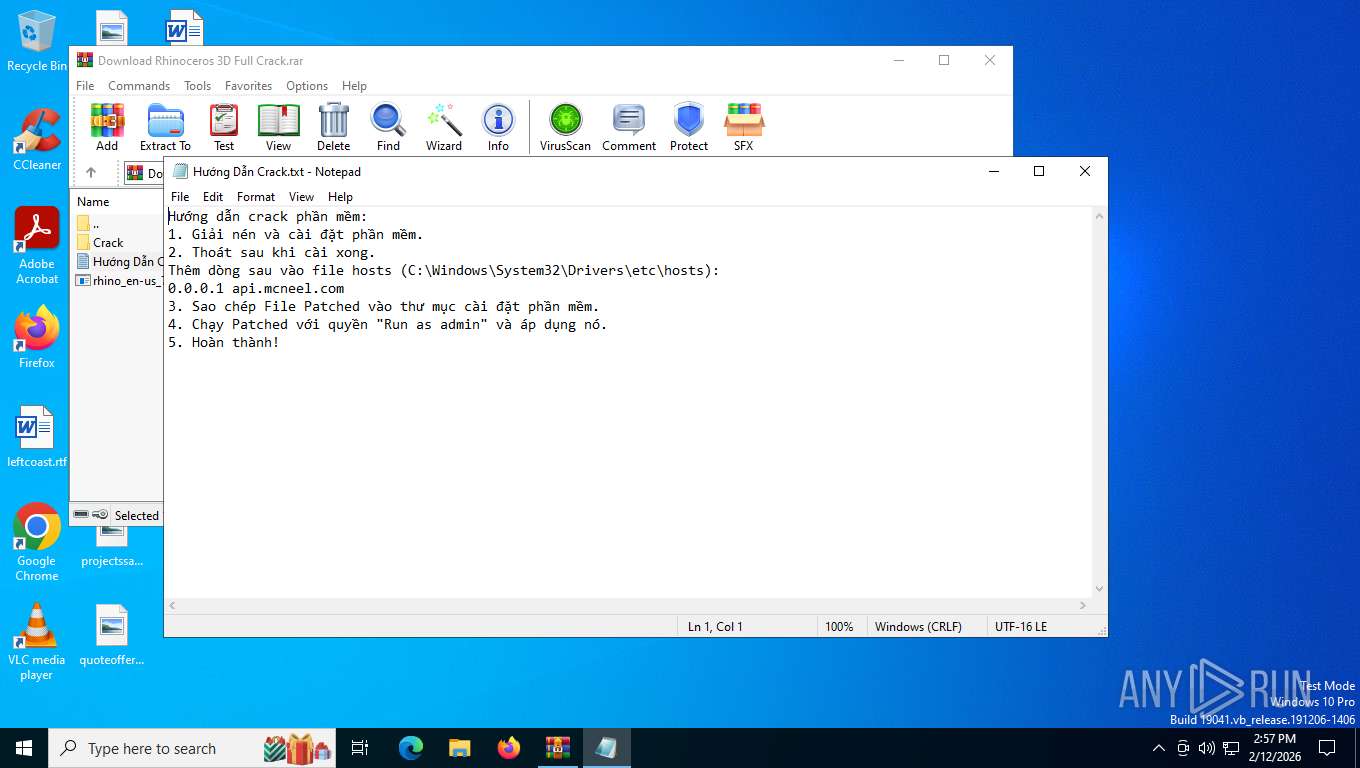Open Notepad Help menu
Image resolution: width=1360 pixels, height=768 pixels.
tap(340, 197)
